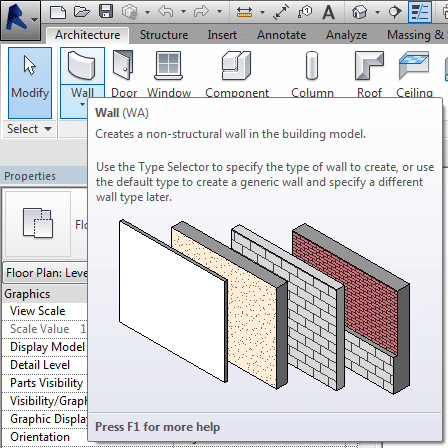Click the Redo arrow icon

coord(201,11)
